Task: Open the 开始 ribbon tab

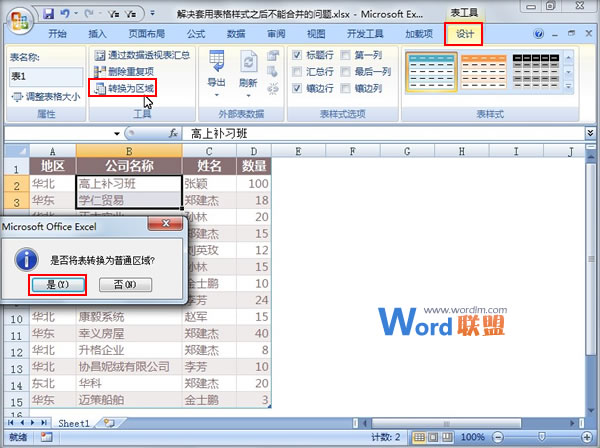Action: tap(57, 34)
